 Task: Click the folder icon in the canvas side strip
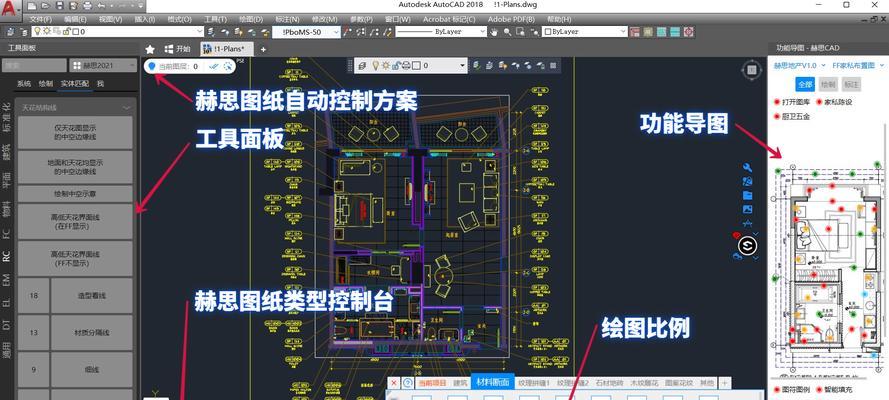(x=747, y=195)
